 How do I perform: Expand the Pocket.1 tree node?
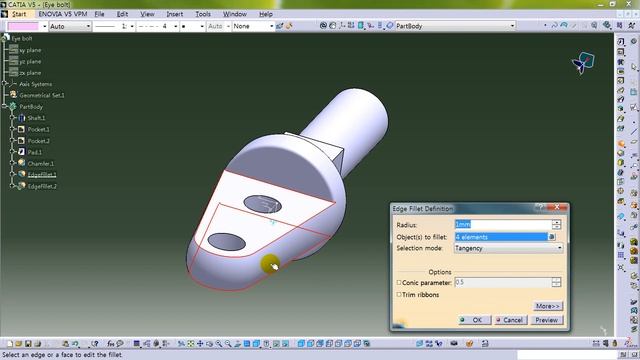click(13, 129)
